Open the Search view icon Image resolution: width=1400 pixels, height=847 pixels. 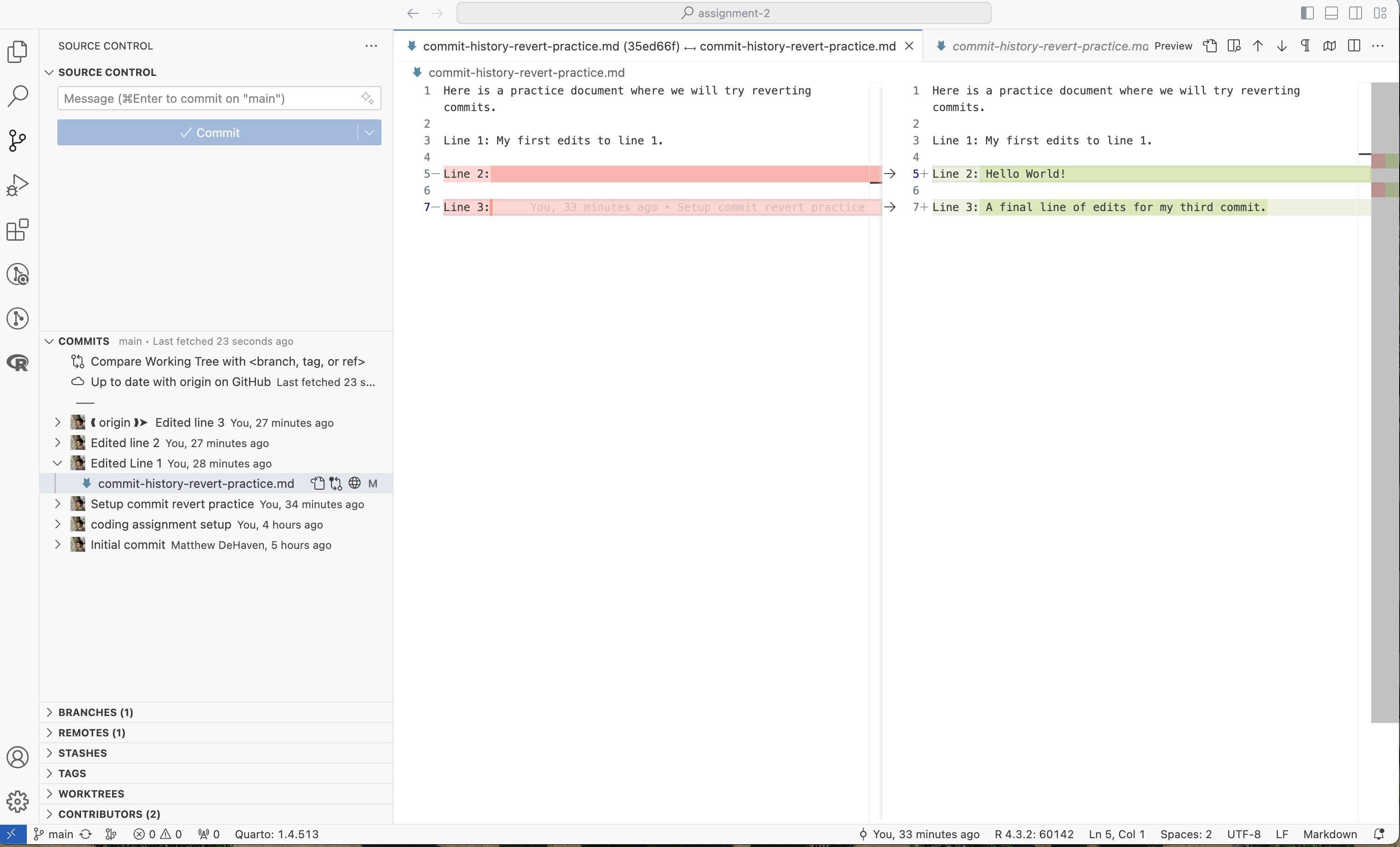[x=18, y=96]
